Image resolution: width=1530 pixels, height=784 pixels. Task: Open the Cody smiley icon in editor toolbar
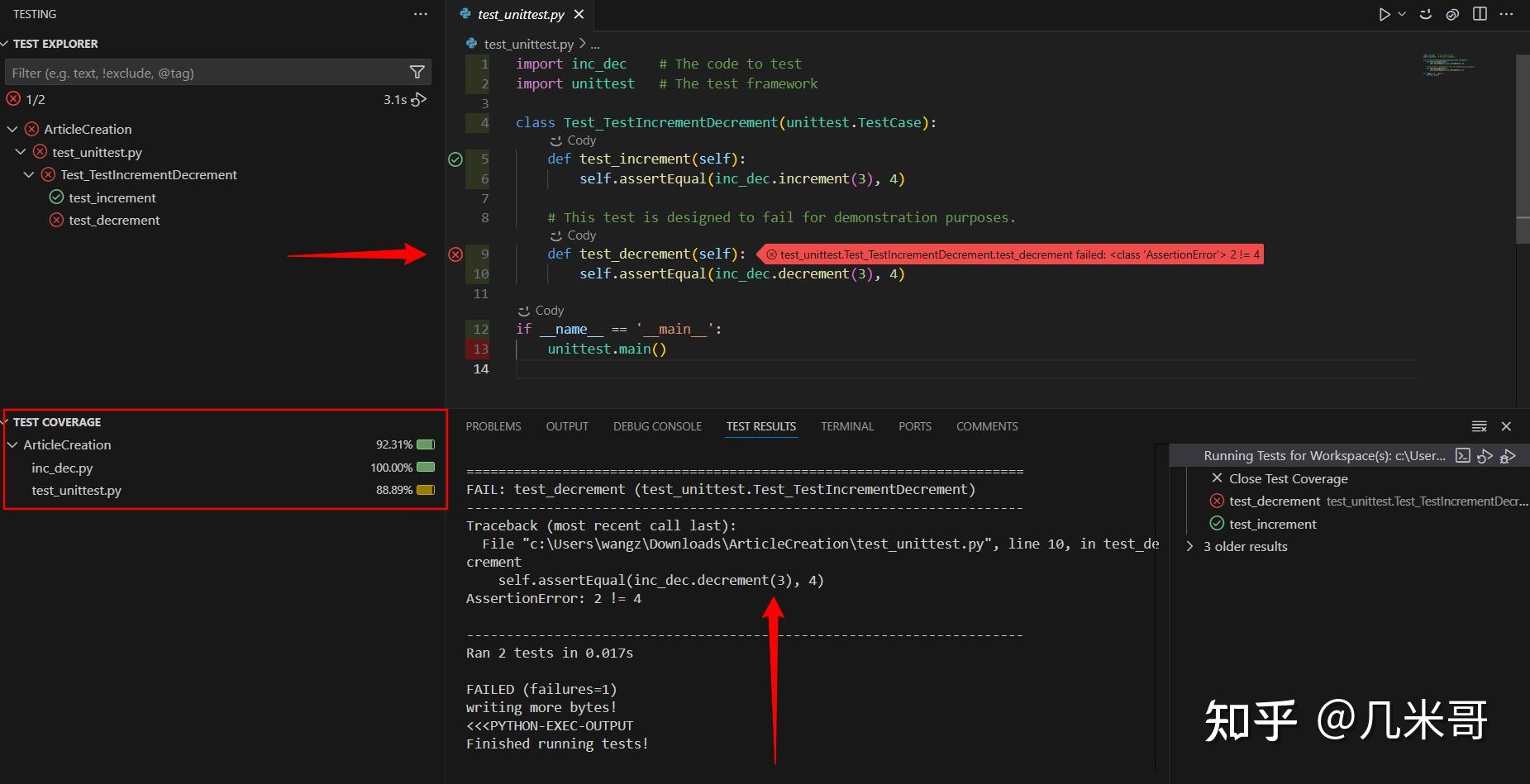click(1426, 14)
